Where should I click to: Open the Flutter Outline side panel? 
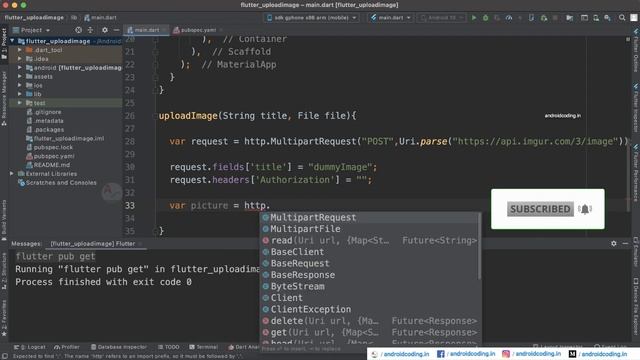tap(636, 50)
